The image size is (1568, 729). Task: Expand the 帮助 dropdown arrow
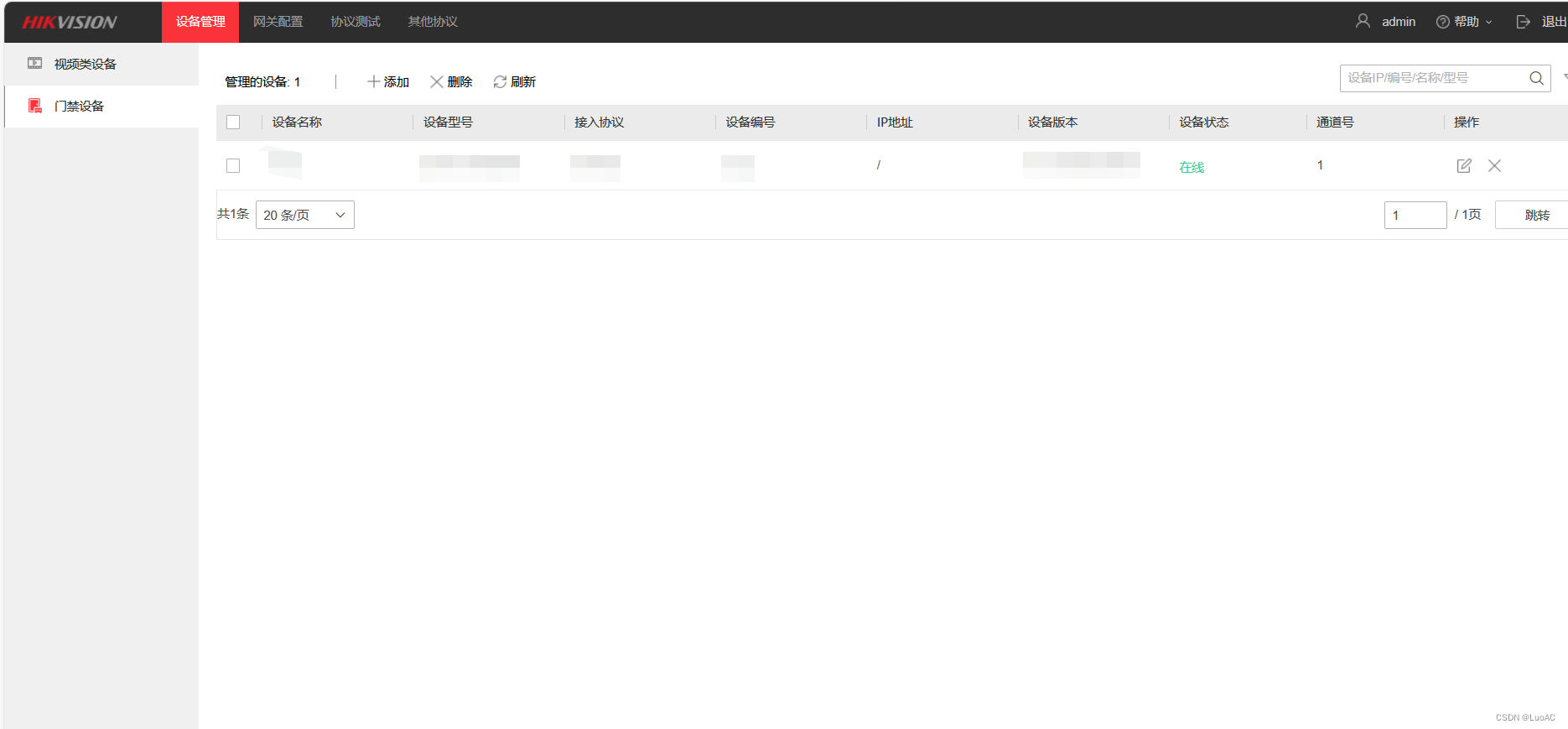1489,23
